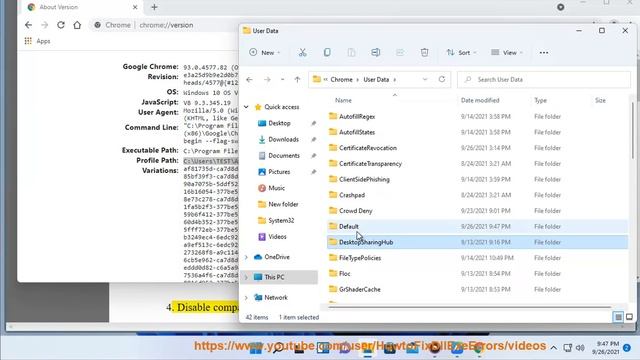Image resolution: width=640 pixels, height=360 pixels.
Task: Switch to details view layout icon
Action: click(618, 317)
